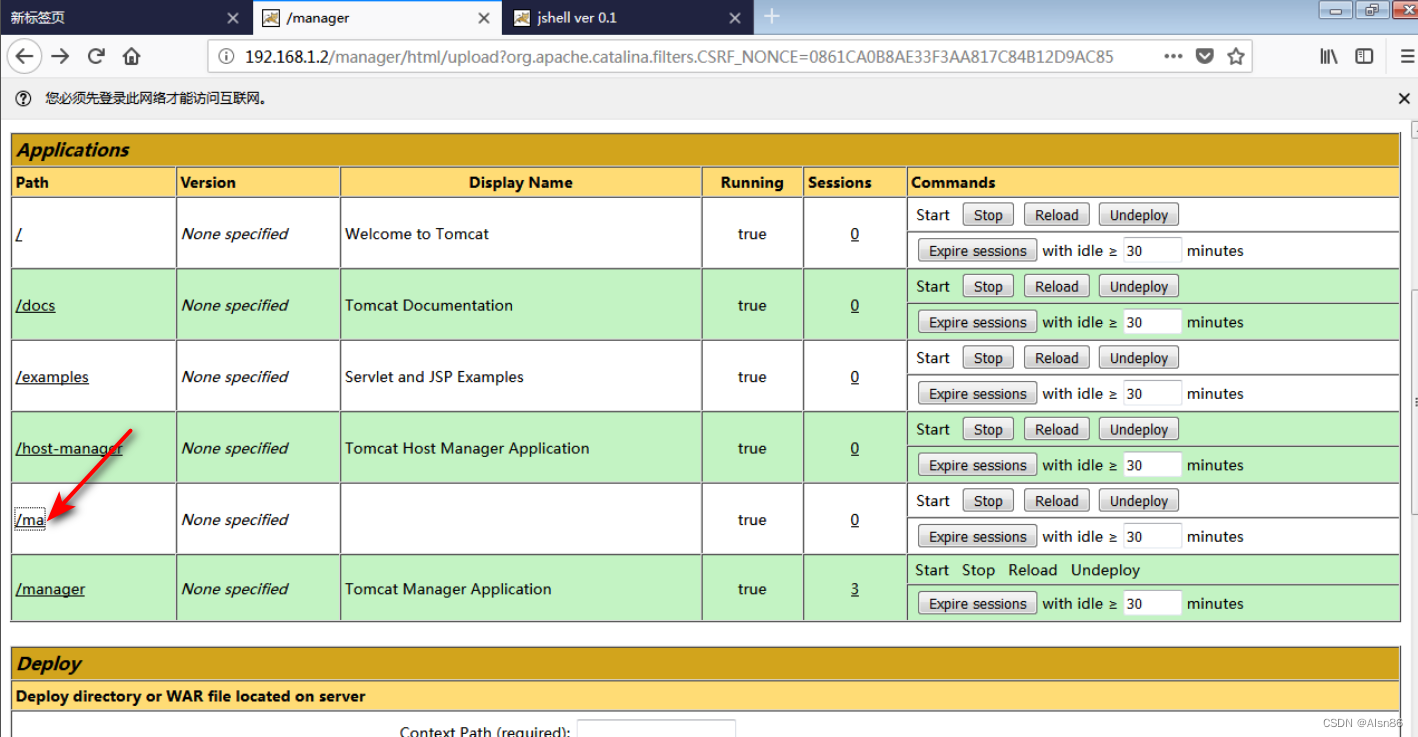Close the /manager tab
This screenshot has height=737, width=1418.
484,18
